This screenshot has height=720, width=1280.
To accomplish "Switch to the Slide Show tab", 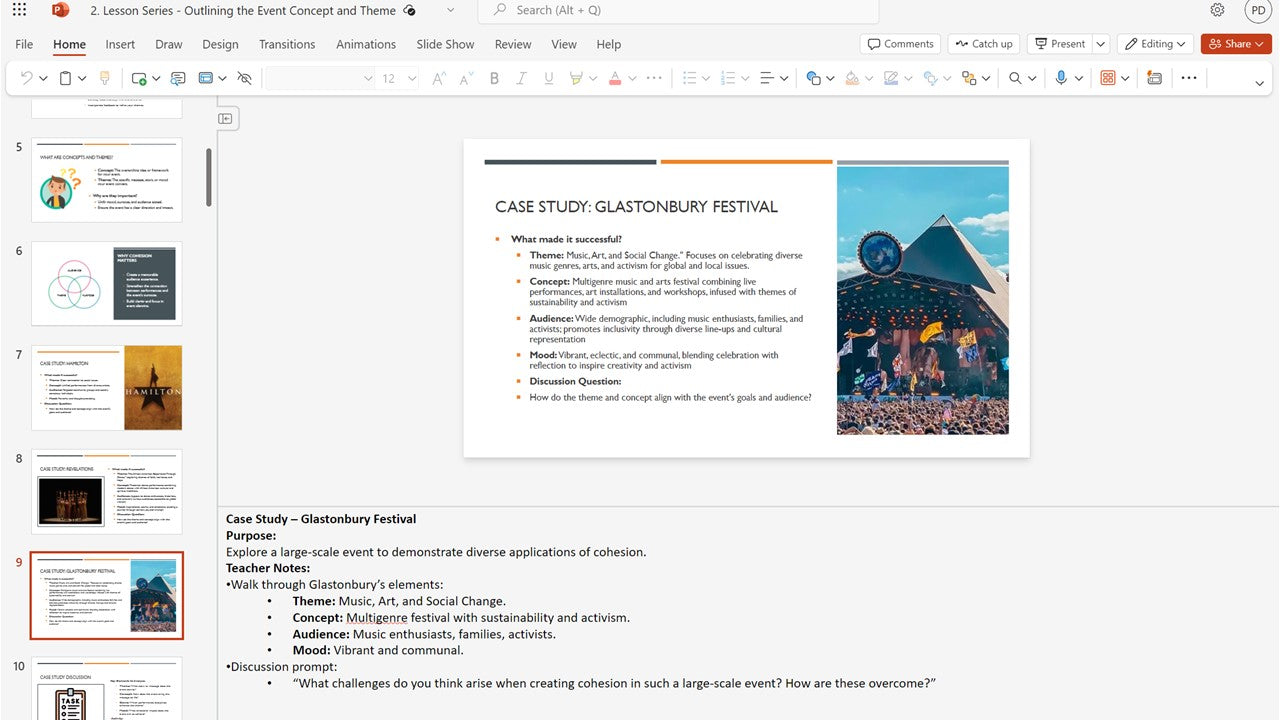I will click(x=445, y=44).
